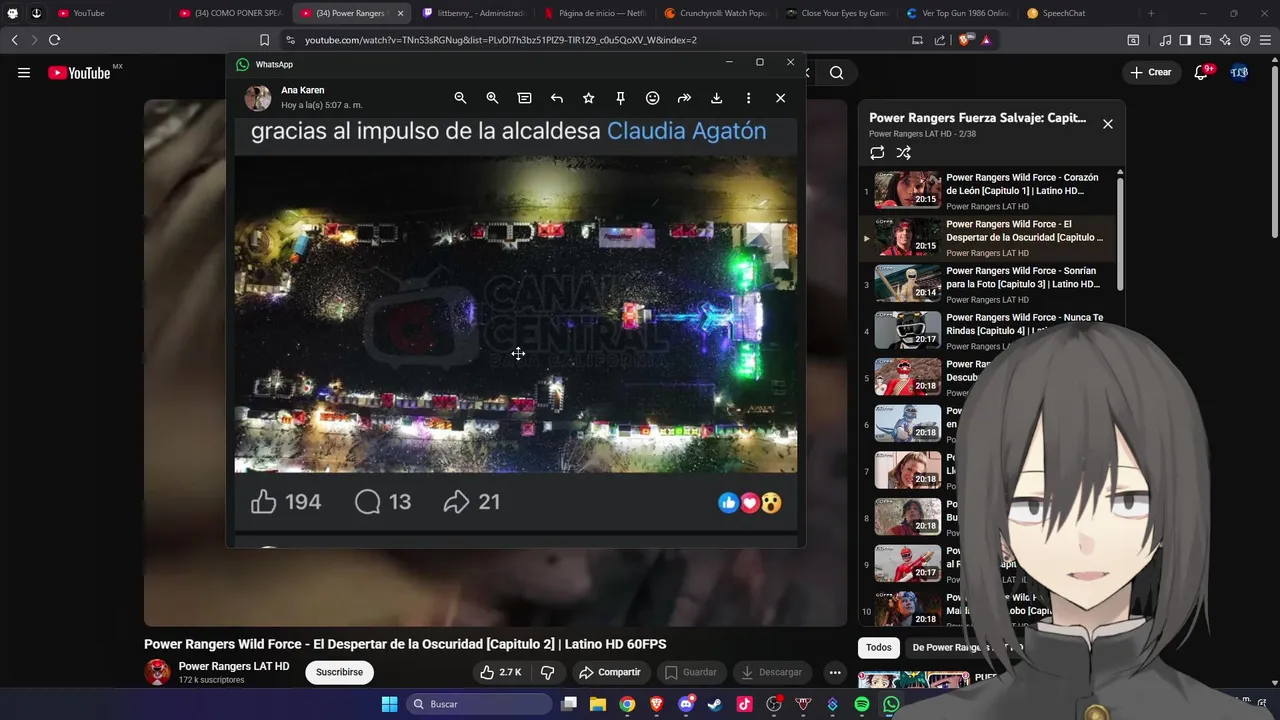Click the Compartir share button

[609, 672]
